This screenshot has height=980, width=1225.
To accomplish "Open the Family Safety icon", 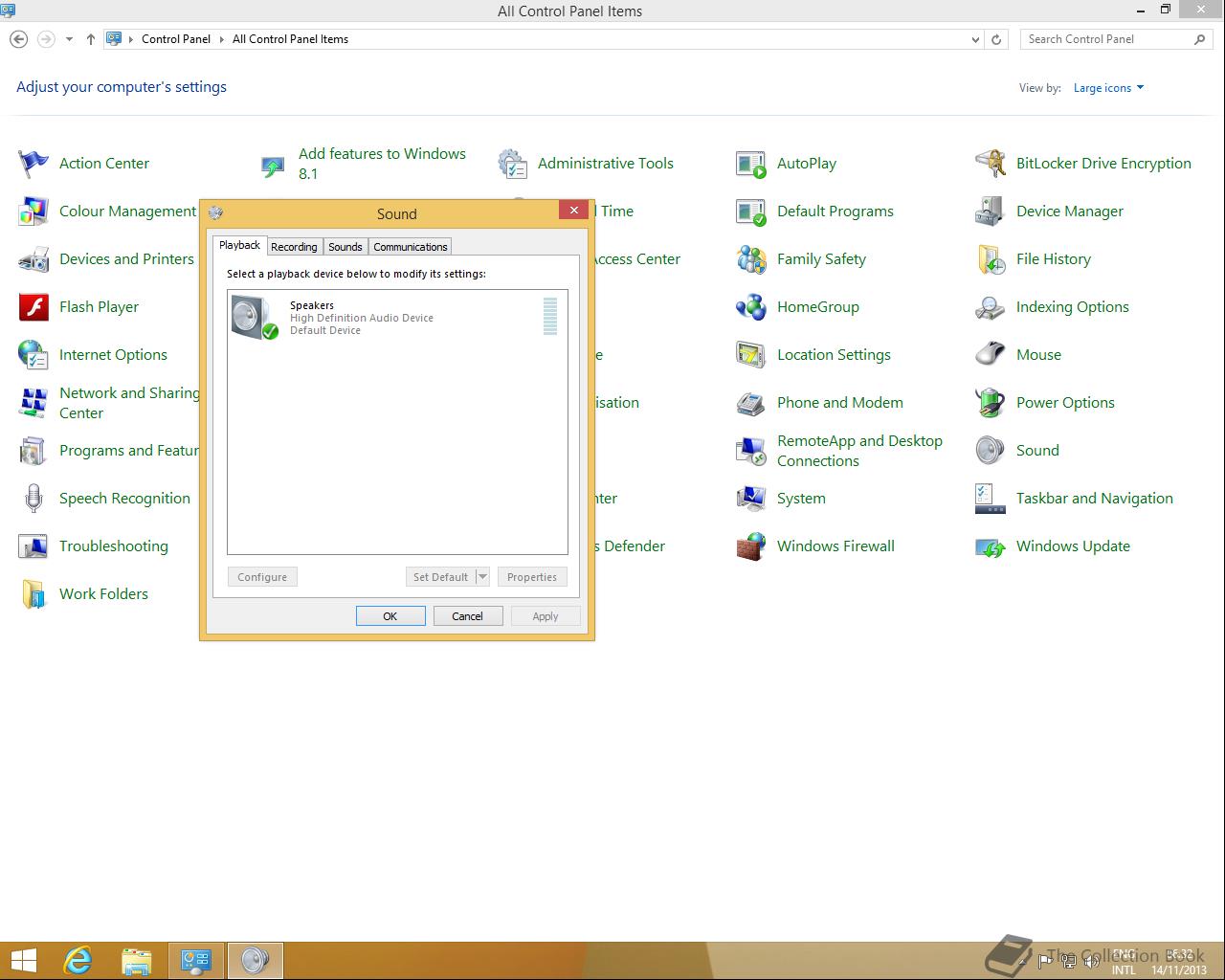I will click(751, 259).
